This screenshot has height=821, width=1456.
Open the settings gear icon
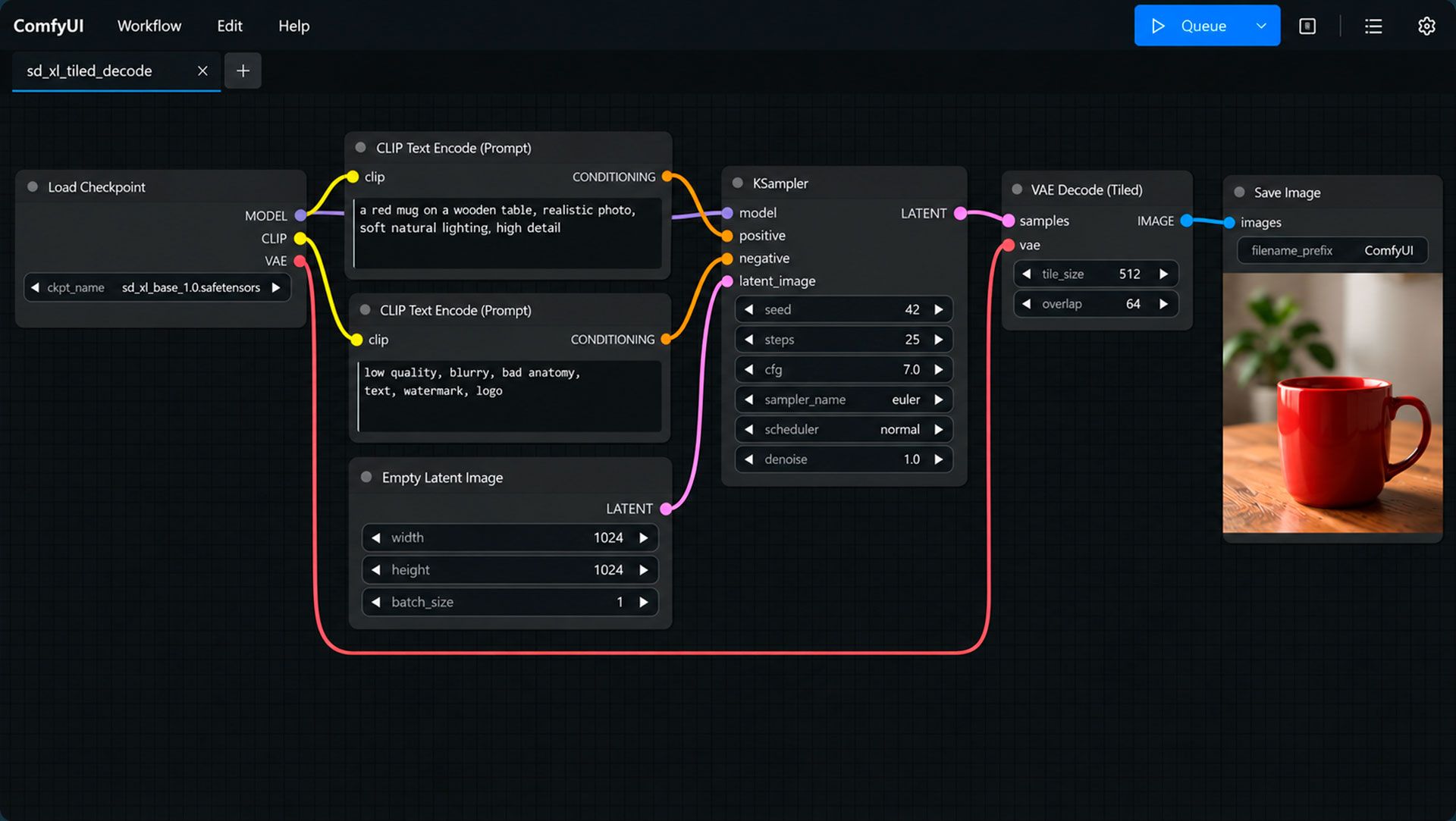click(x=1426, y=26)
